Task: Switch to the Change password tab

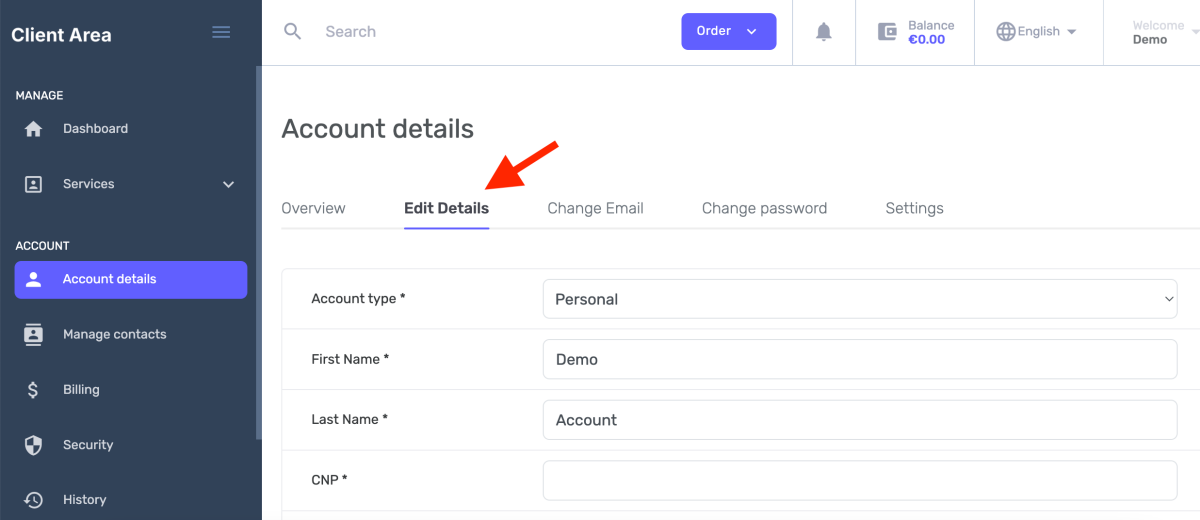Action: [x=764, y=208]
